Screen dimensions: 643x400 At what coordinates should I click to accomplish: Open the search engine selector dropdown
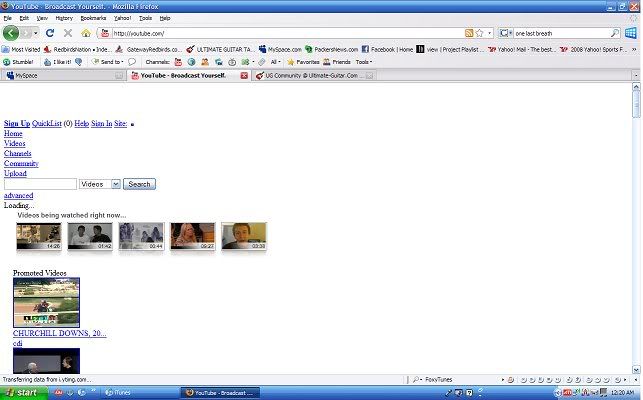tap(506, 33)
